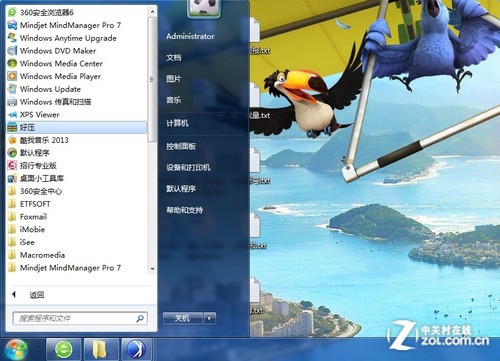Open the Explorer folder taskbar icon
Viewport: 500px width, 361px height.
100,350
